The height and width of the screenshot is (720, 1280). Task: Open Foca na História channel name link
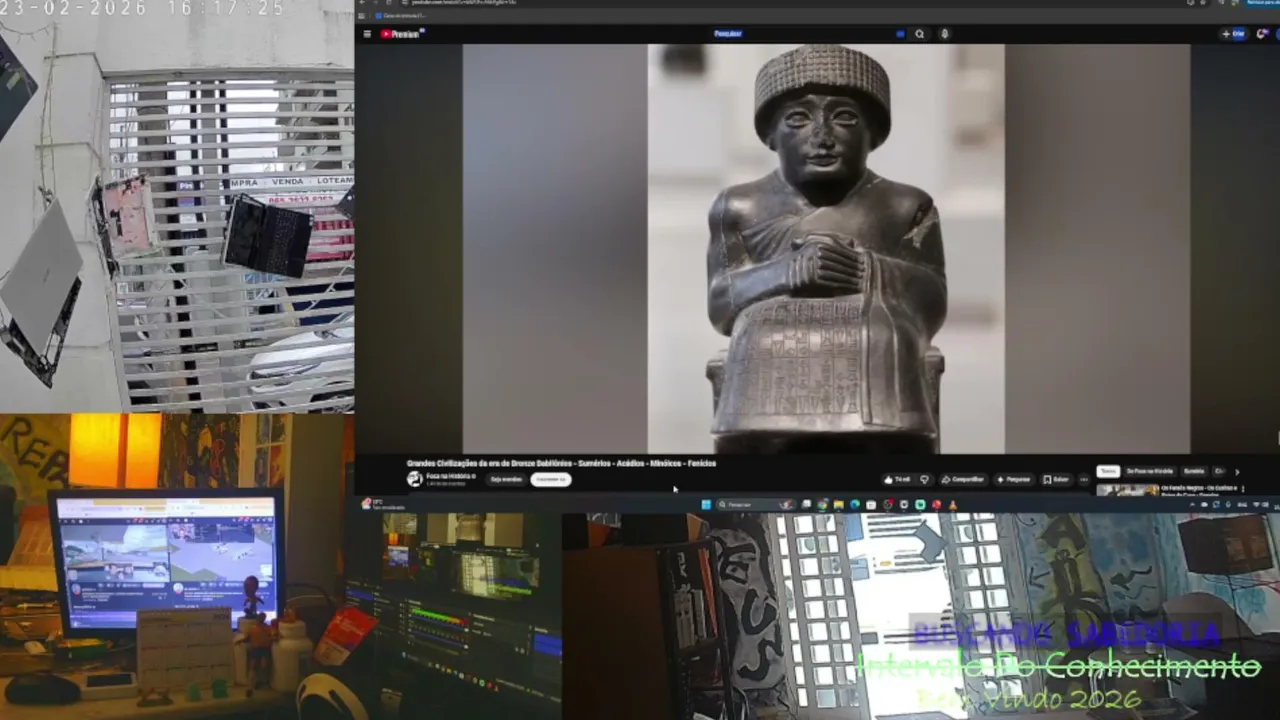pos(449,476)
